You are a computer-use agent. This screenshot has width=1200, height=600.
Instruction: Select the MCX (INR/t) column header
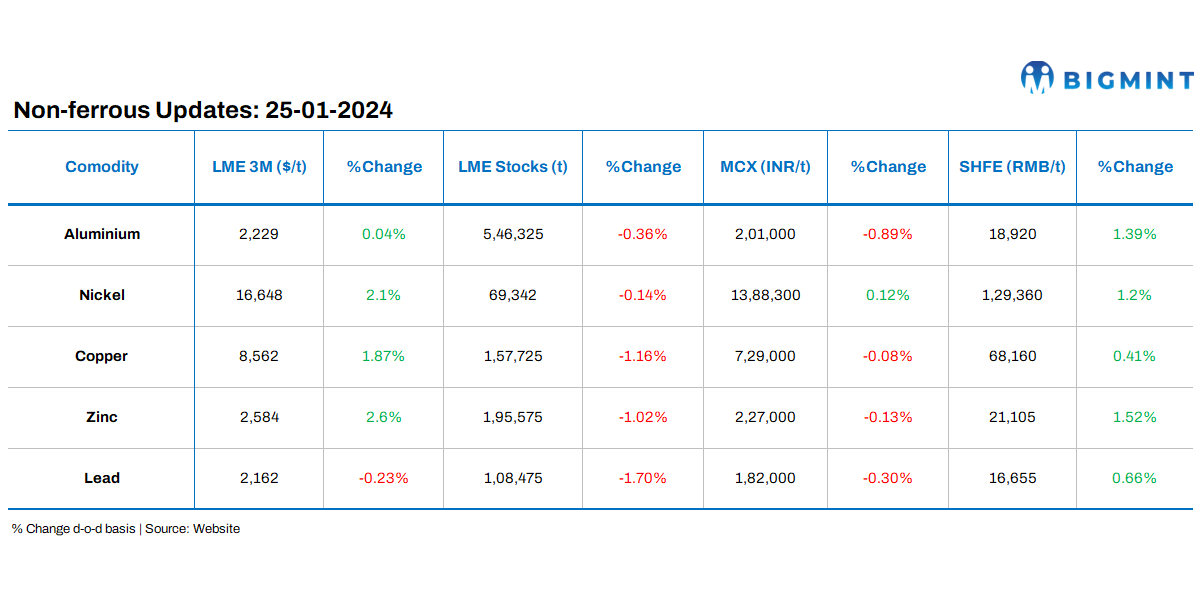click(766, 167)
